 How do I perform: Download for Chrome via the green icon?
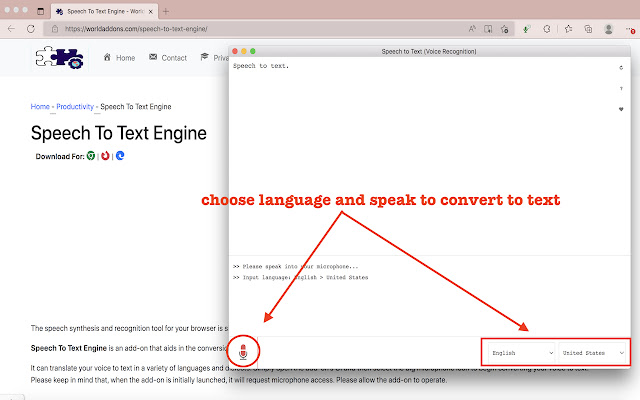pyautogui.click(x=91, y=156)
